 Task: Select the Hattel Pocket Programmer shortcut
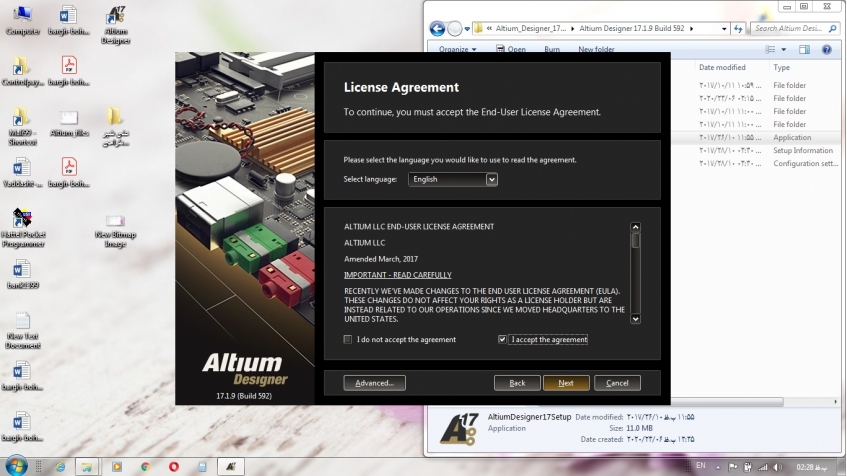[23, 228]
